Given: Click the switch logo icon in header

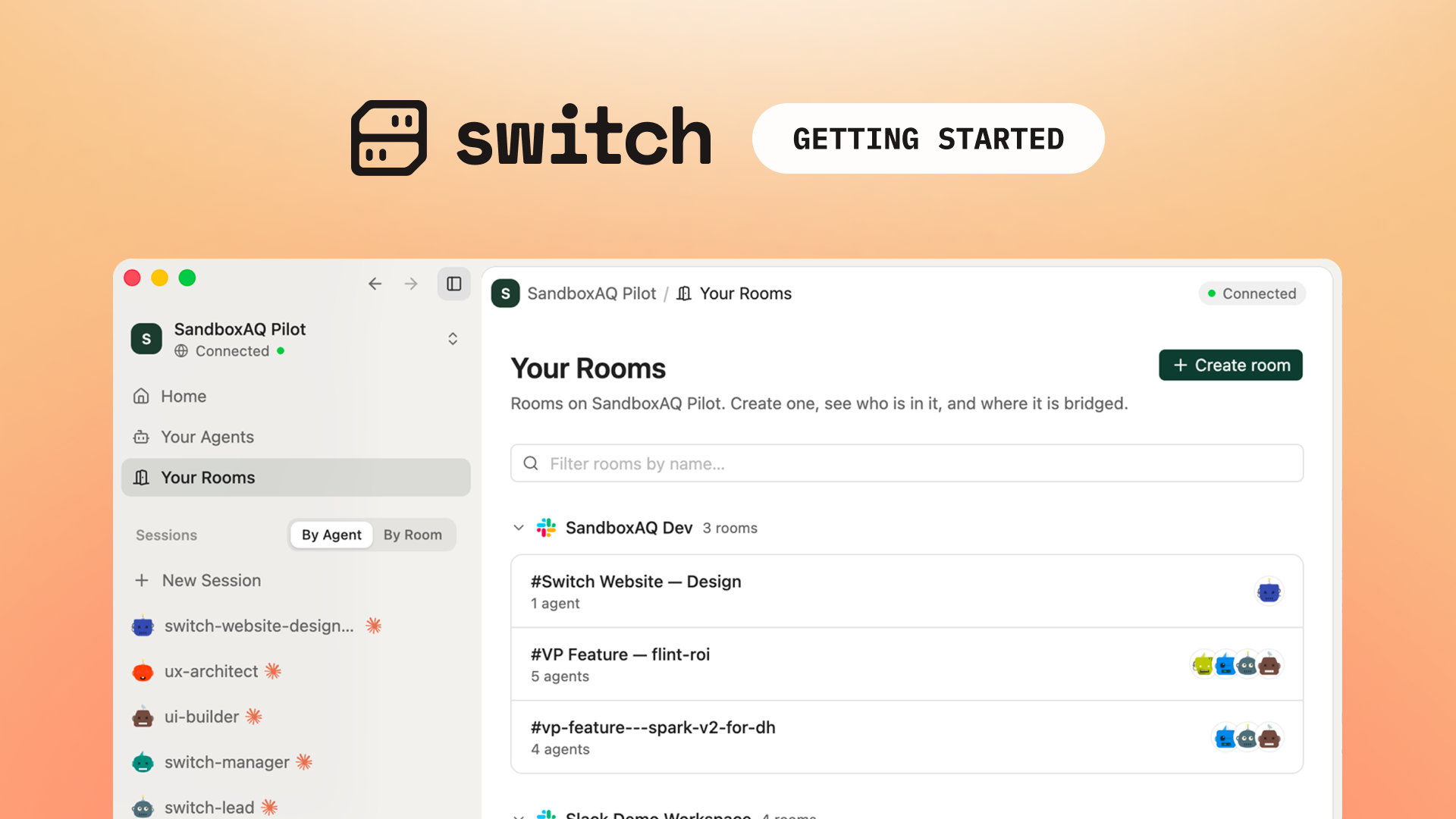Looking at the screenshot, I should 389,138.
